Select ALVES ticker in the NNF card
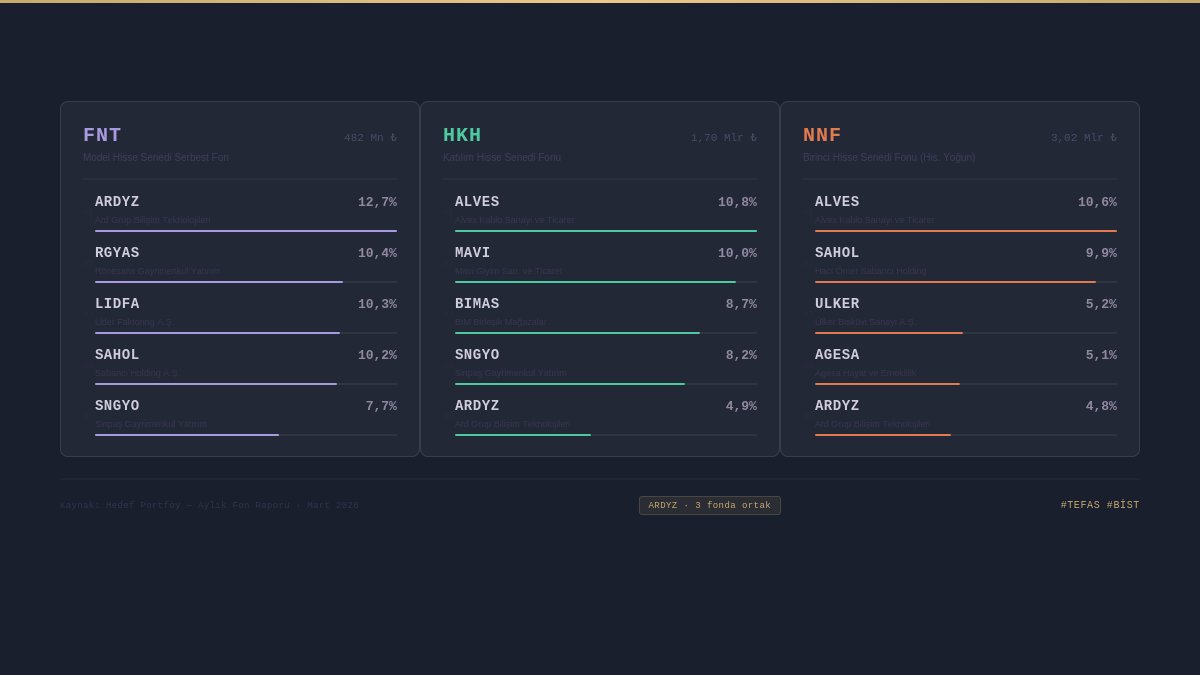The height and width of the screenshot is (675, 1200). pos(837,202)
